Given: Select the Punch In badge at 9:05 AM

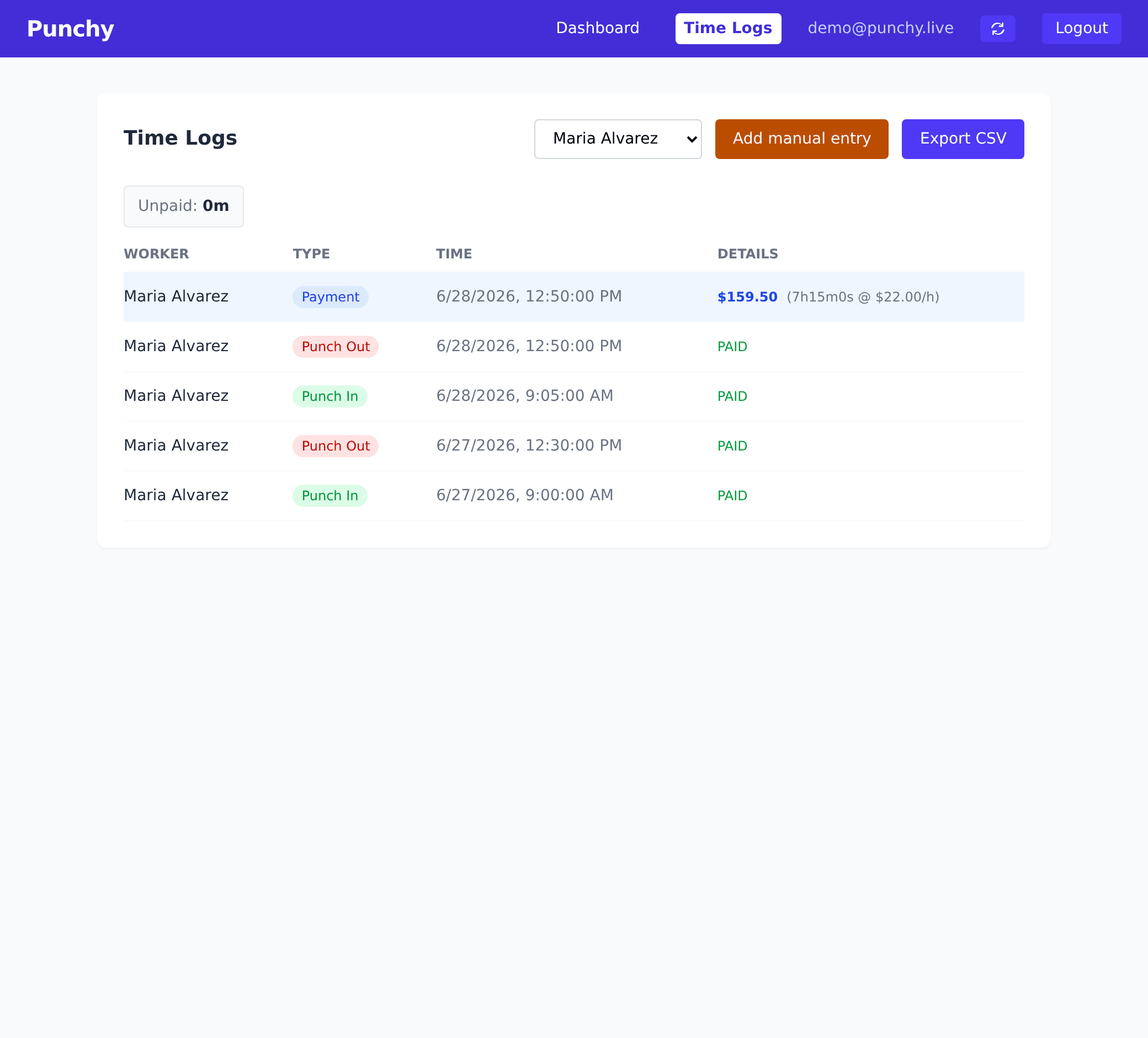Looking at the screenshot, I should [x=329, y=396].
